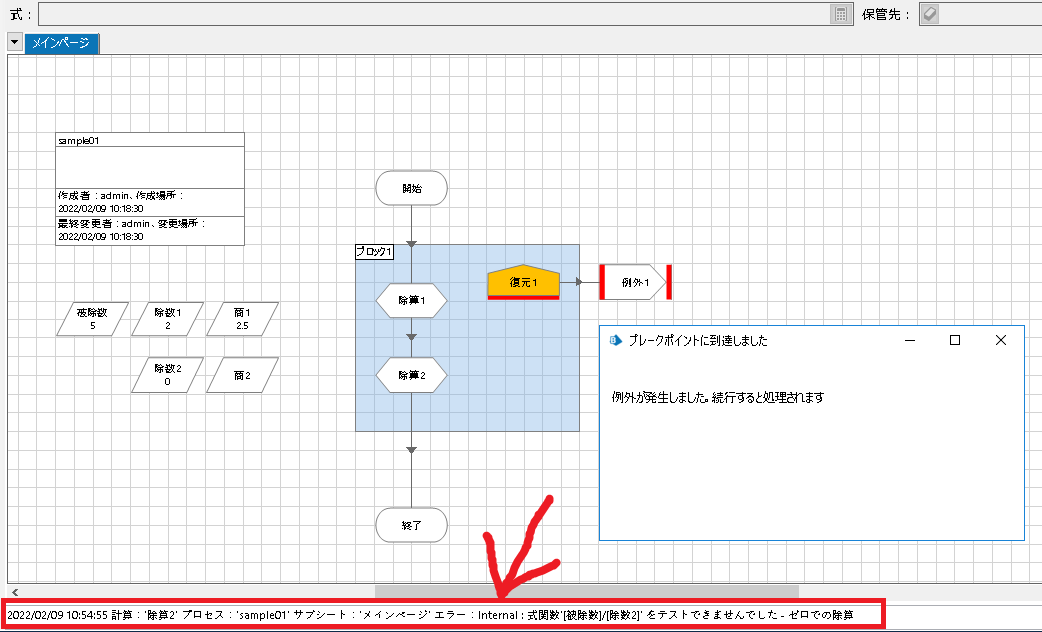Click the ブレークポイントに到達しました dialog title
This screenshot has height=632, width=1042.
[698, 340]
